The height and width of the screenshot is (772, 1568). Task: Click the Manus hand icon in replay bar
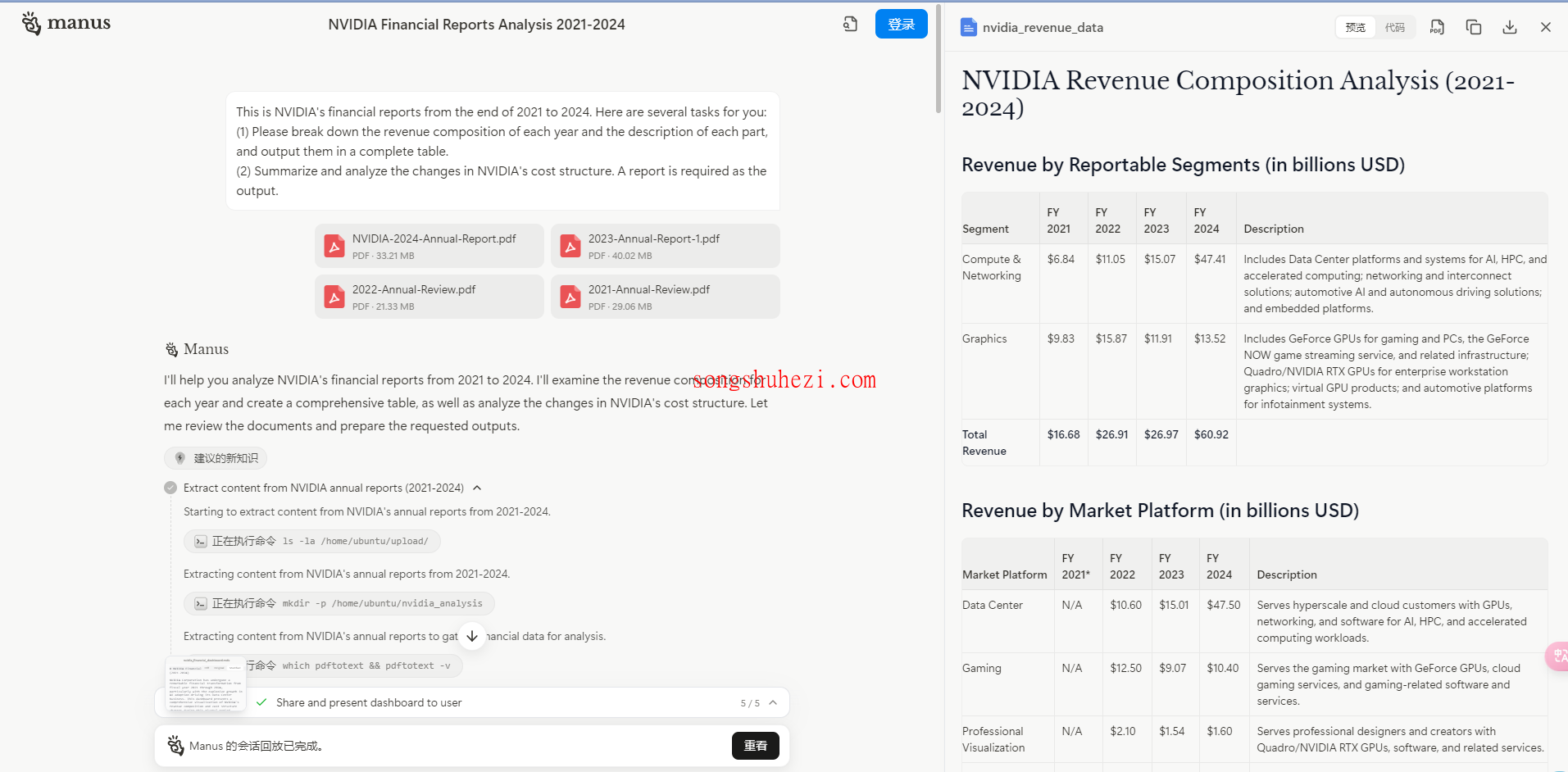pyautogui.click(x=175, y=745)
